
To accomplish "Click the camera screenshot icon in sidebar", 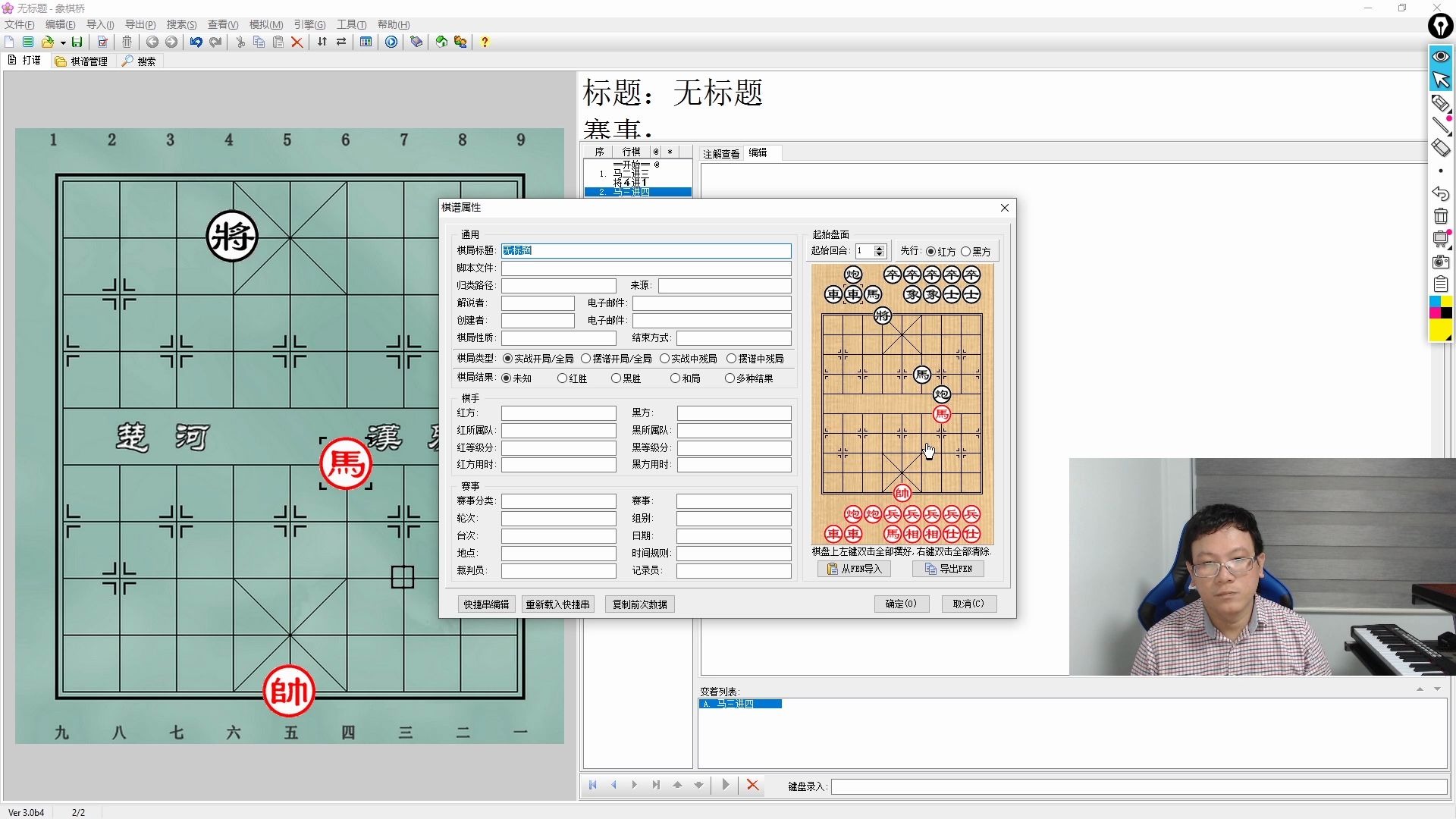I will [x=1441, y=262].
